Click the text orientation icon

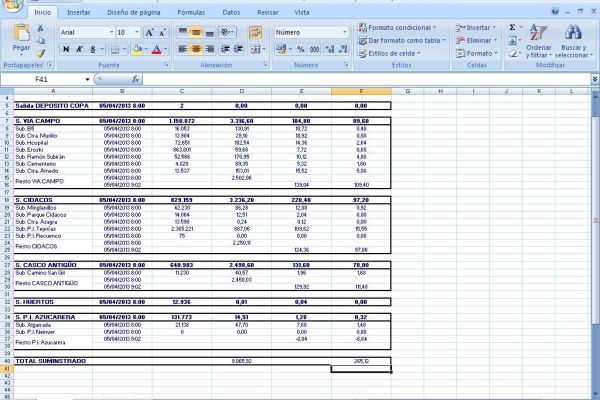coord(227,32)
